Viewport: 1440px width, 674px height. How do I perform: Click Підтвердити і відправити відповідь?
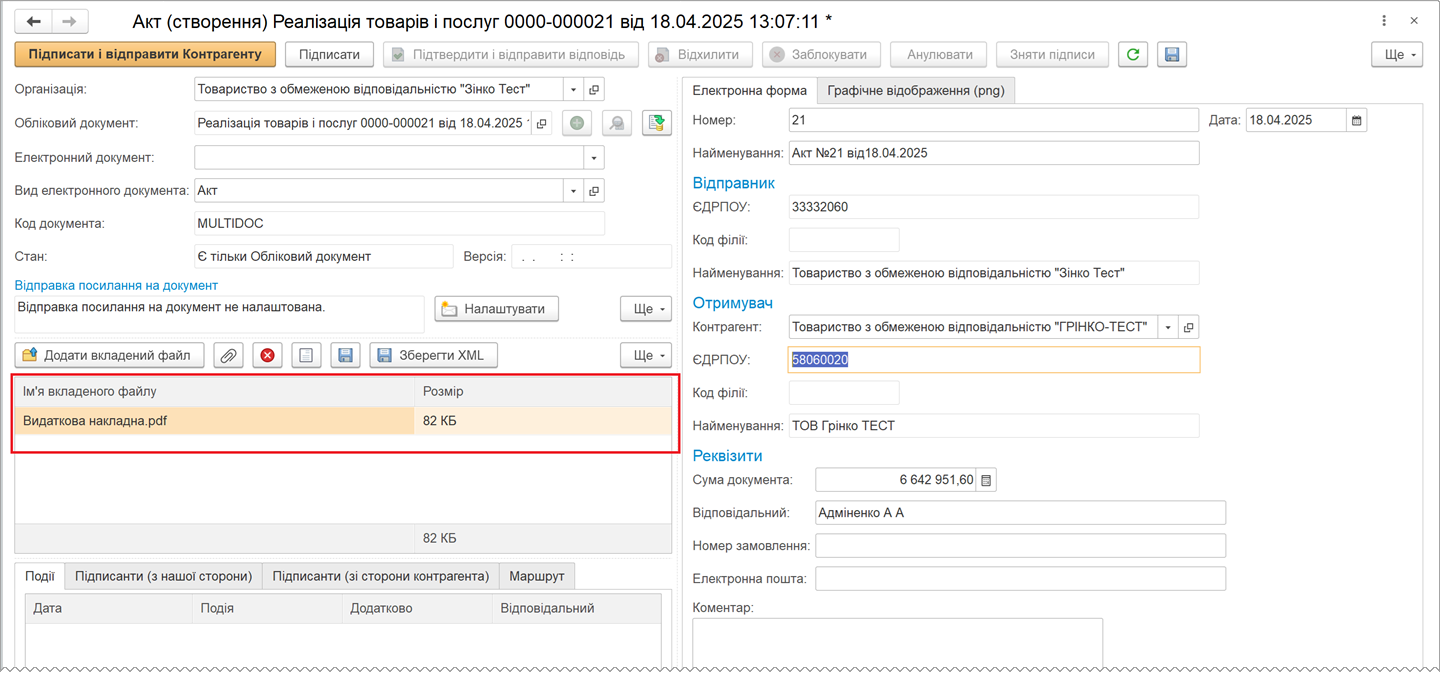(511, 54)
